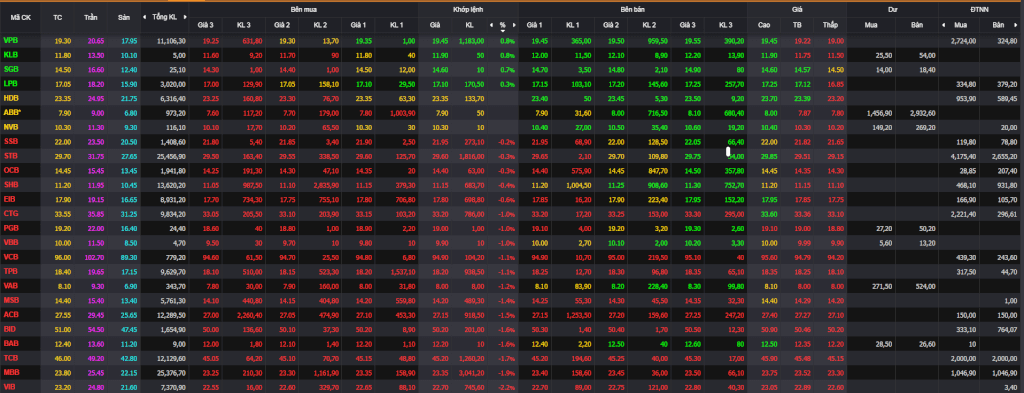Sort by the Trần column header
1024x393 pixels.
[91, 17]
